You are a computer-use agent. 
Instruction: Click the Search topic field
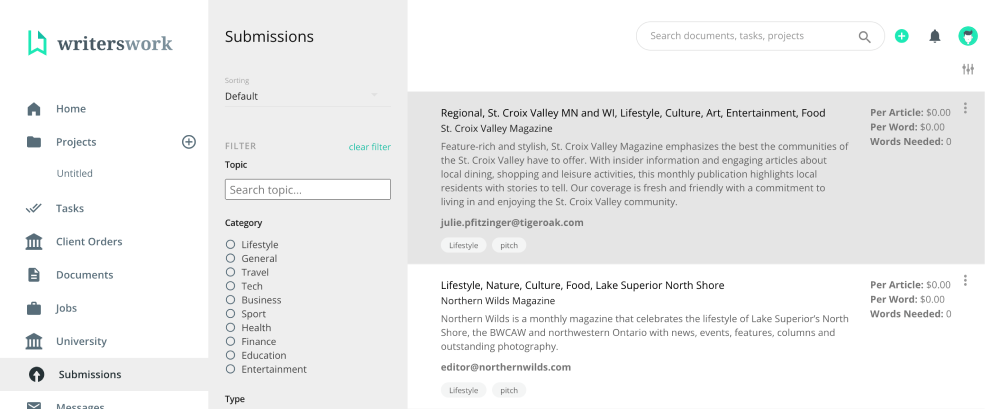tap(307, 190)
